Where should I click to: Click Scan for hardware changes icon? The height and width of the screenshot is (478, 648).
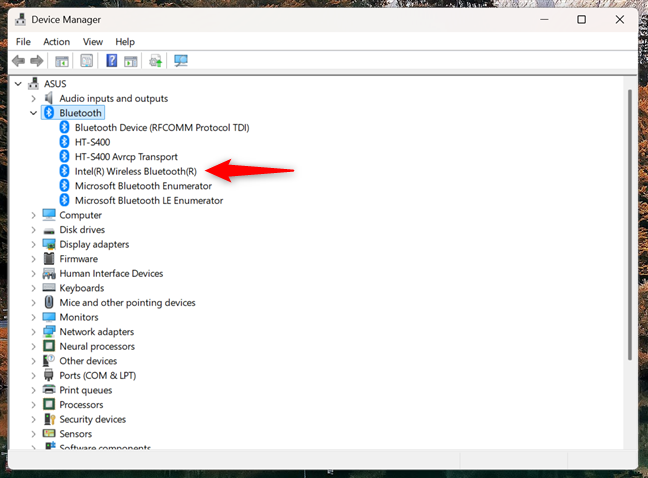click(181, 61)
